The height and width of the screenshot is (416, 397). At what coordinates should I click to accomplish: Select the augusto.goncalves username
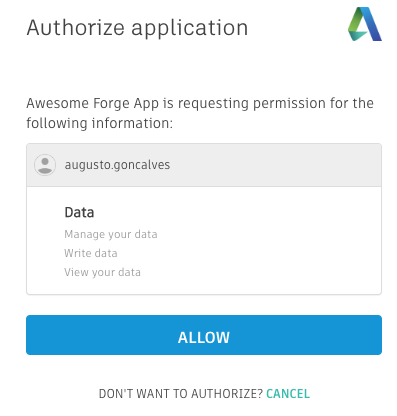tap(117, 165)
